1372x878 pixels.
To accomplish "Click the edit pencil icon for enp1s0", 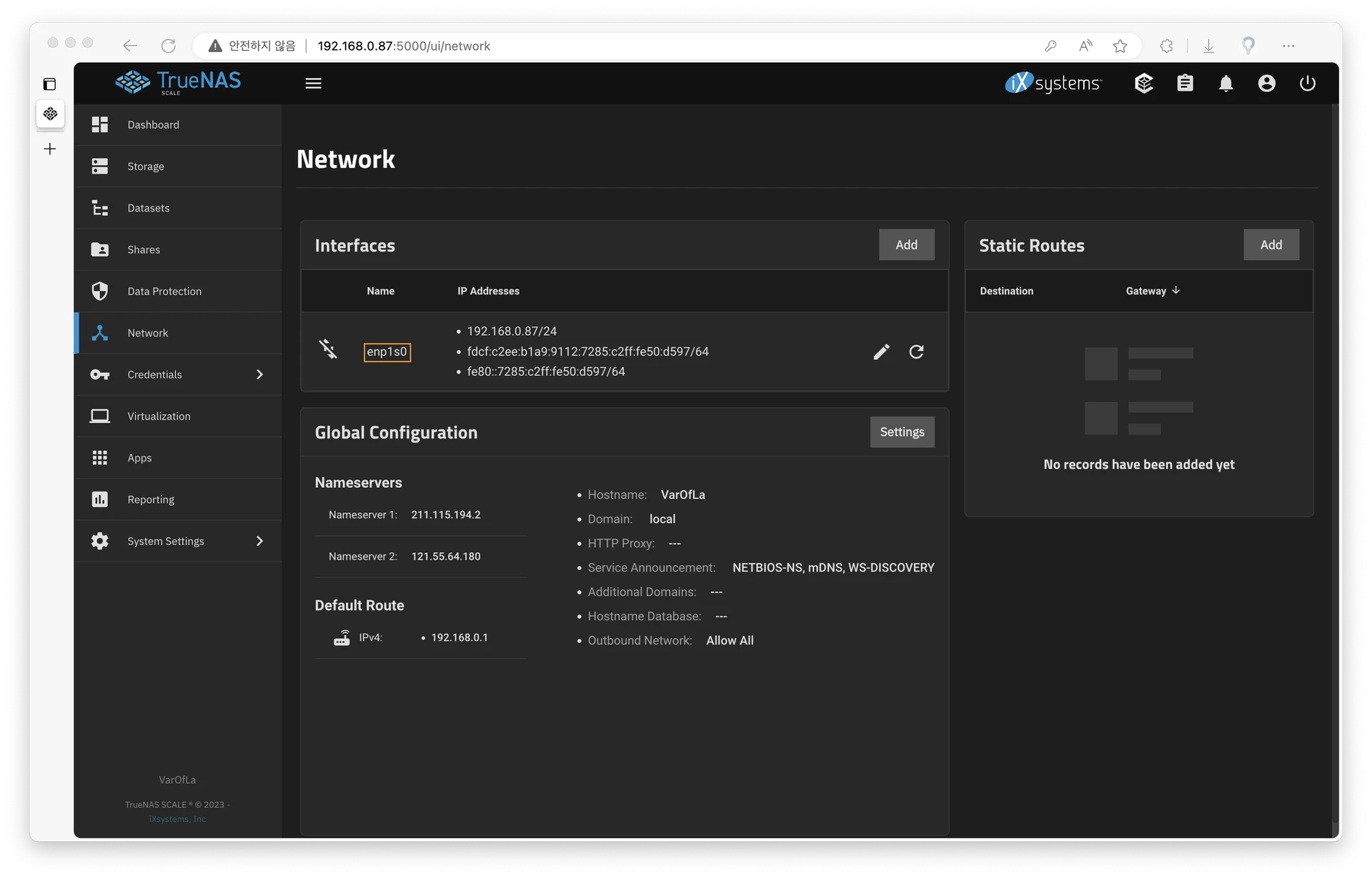I will [x=881, y=351].
